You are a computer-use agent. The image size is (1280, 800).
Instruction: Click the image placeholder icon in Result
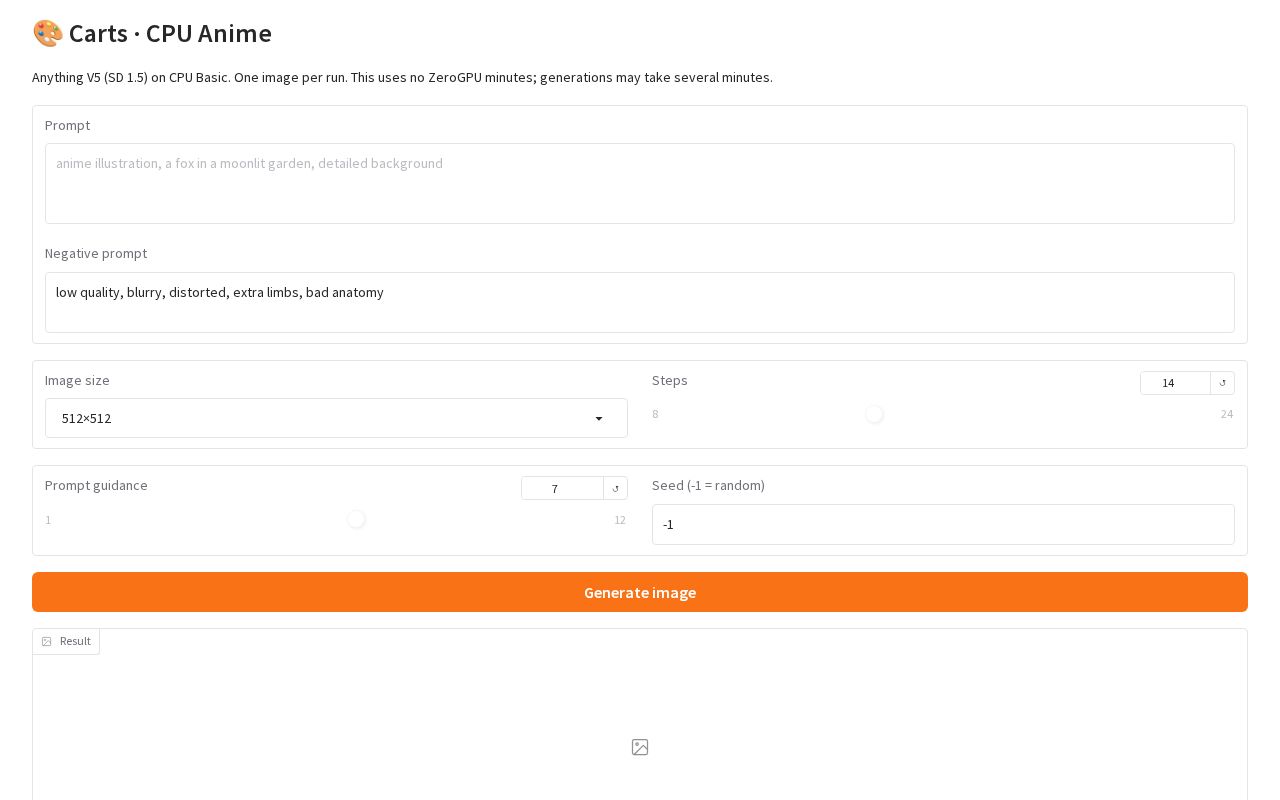(640, 747)
